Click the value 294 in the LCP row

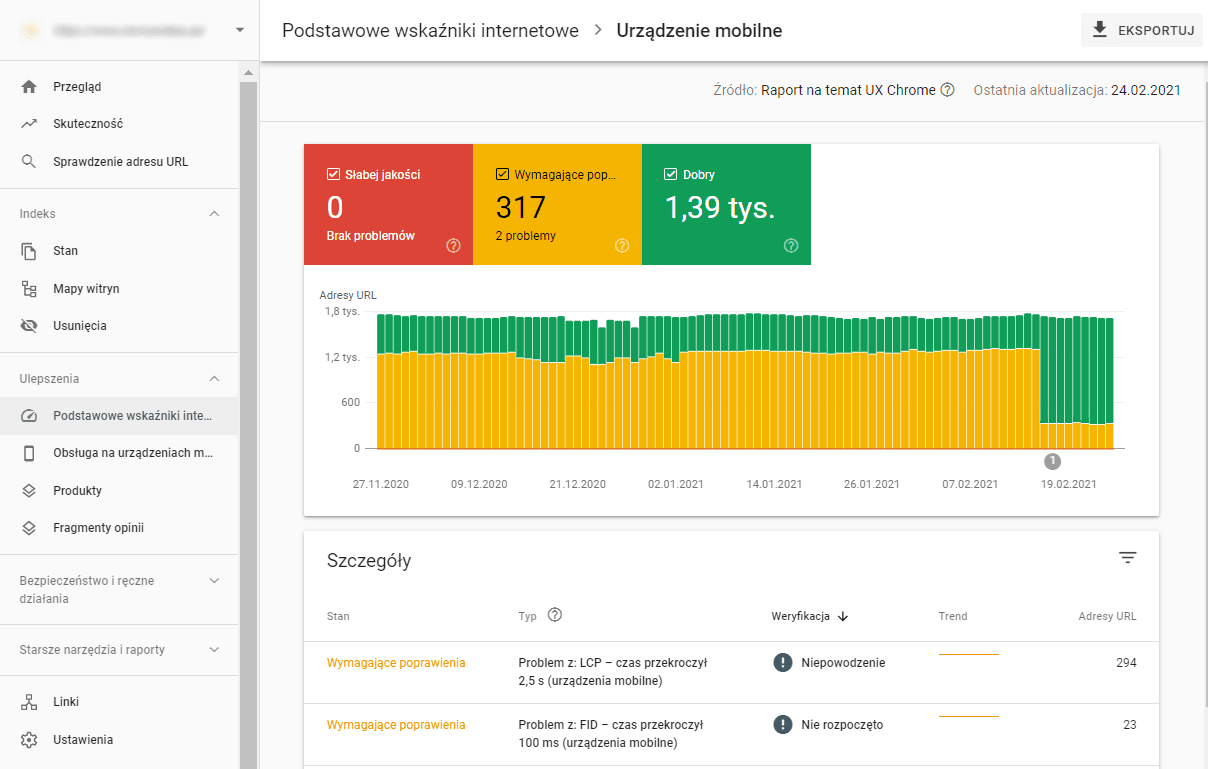coord(1126,662)
